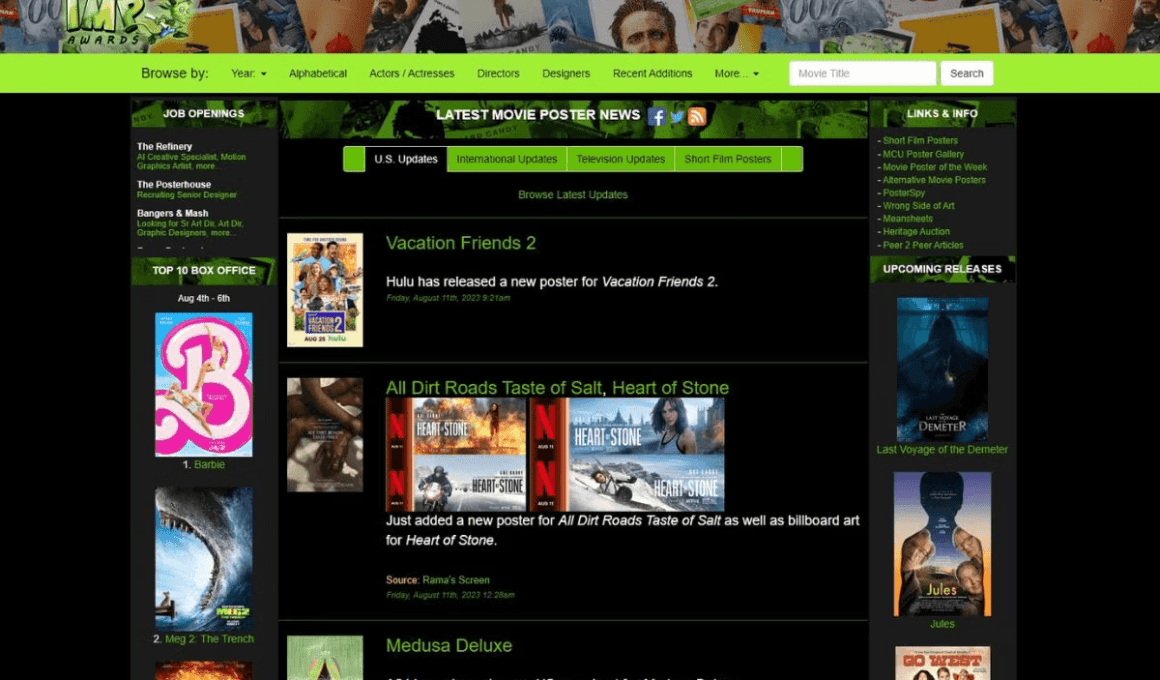Open Go West upcoming release poster
Screen dimensions: 1160x680
tap(942, 663)
